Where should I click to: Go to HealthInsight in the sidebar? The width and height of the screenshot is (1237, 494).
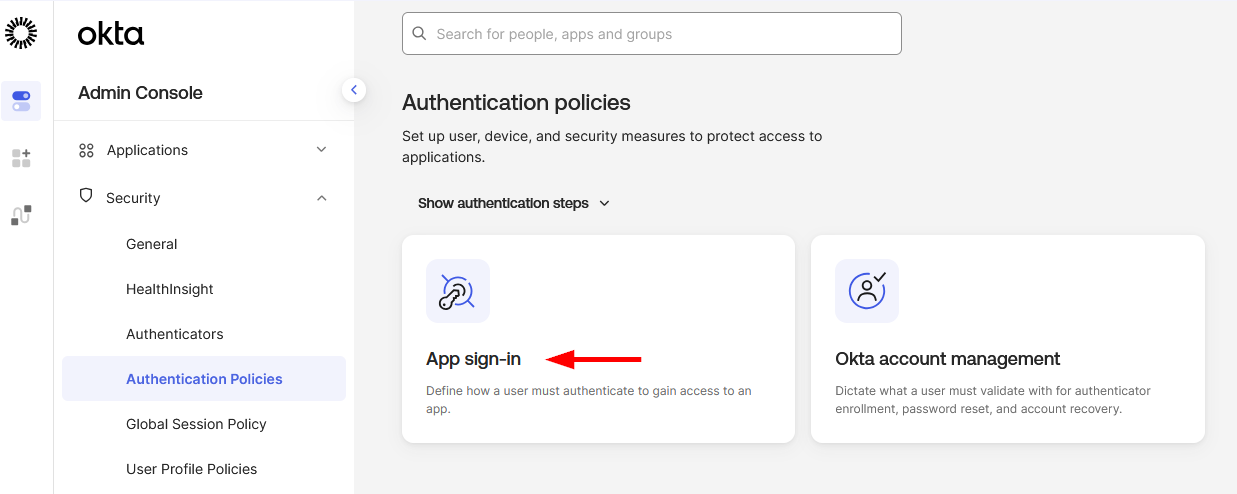pos(169,289)
